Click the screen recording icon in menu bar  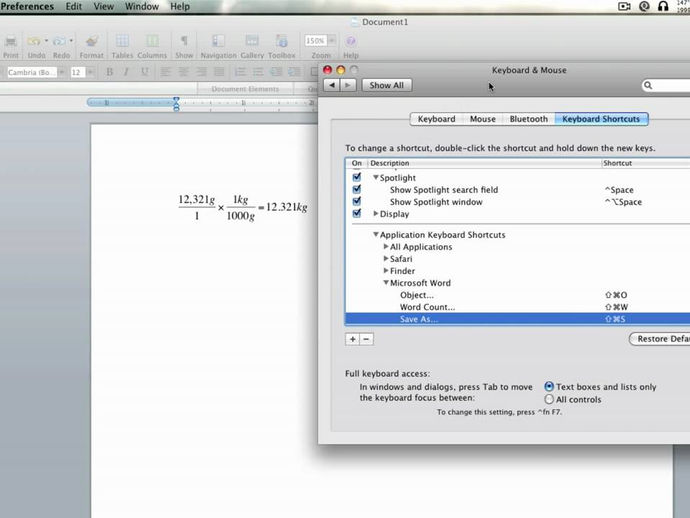624,6
